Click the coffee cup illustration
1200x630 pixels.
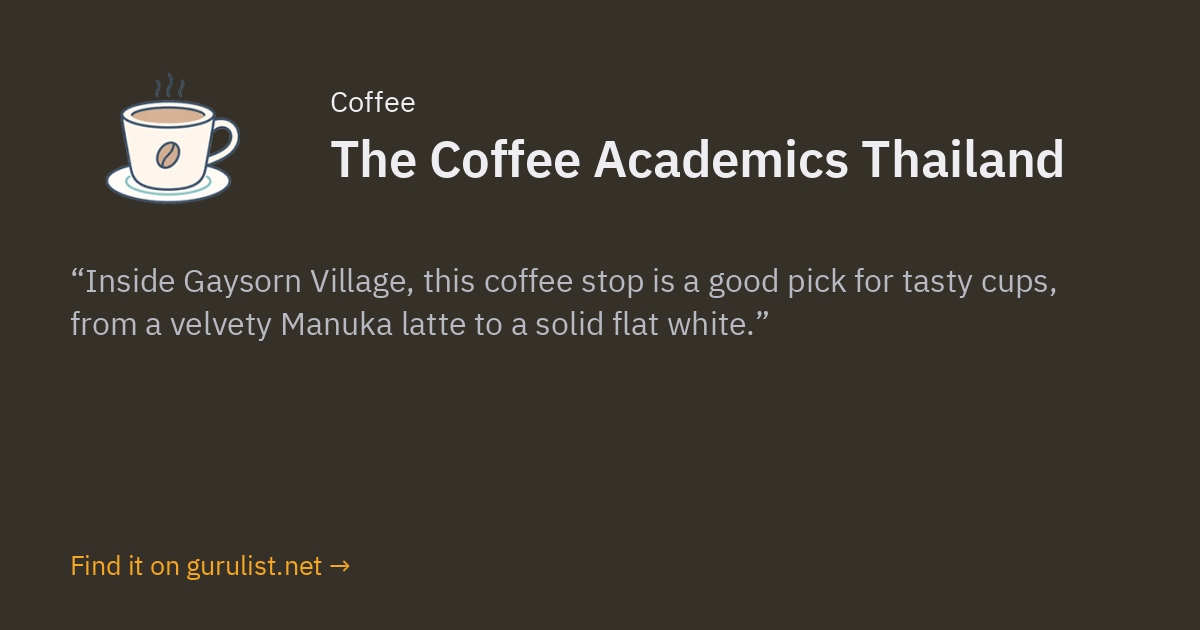pyautogui.click(x=172, y=138)
